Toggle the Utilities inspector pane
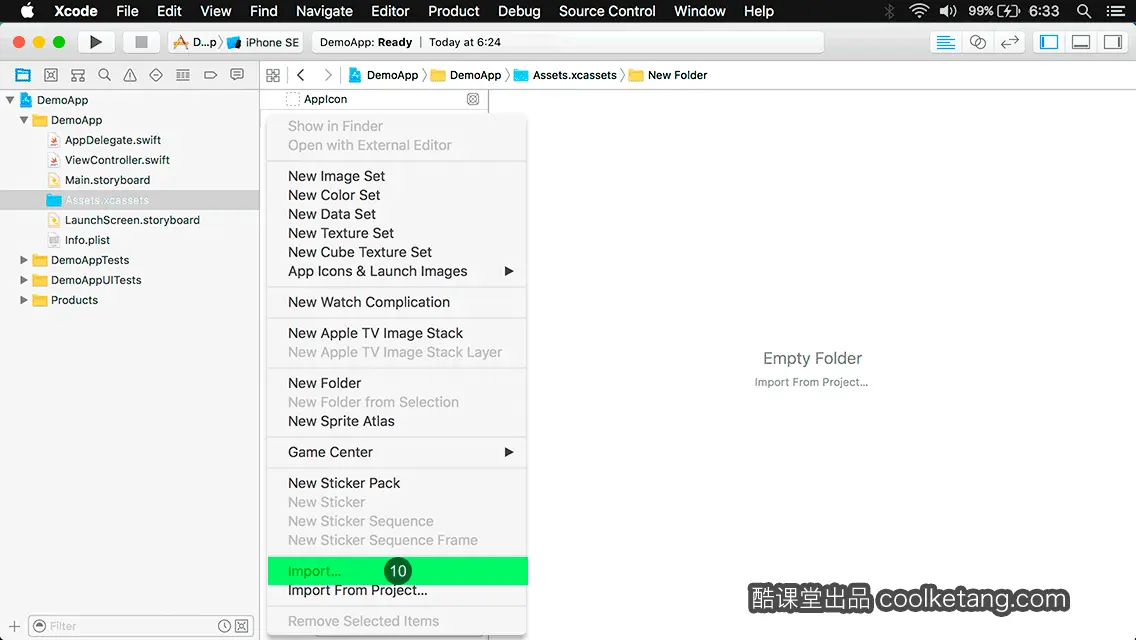 [x=1113, y=42]
